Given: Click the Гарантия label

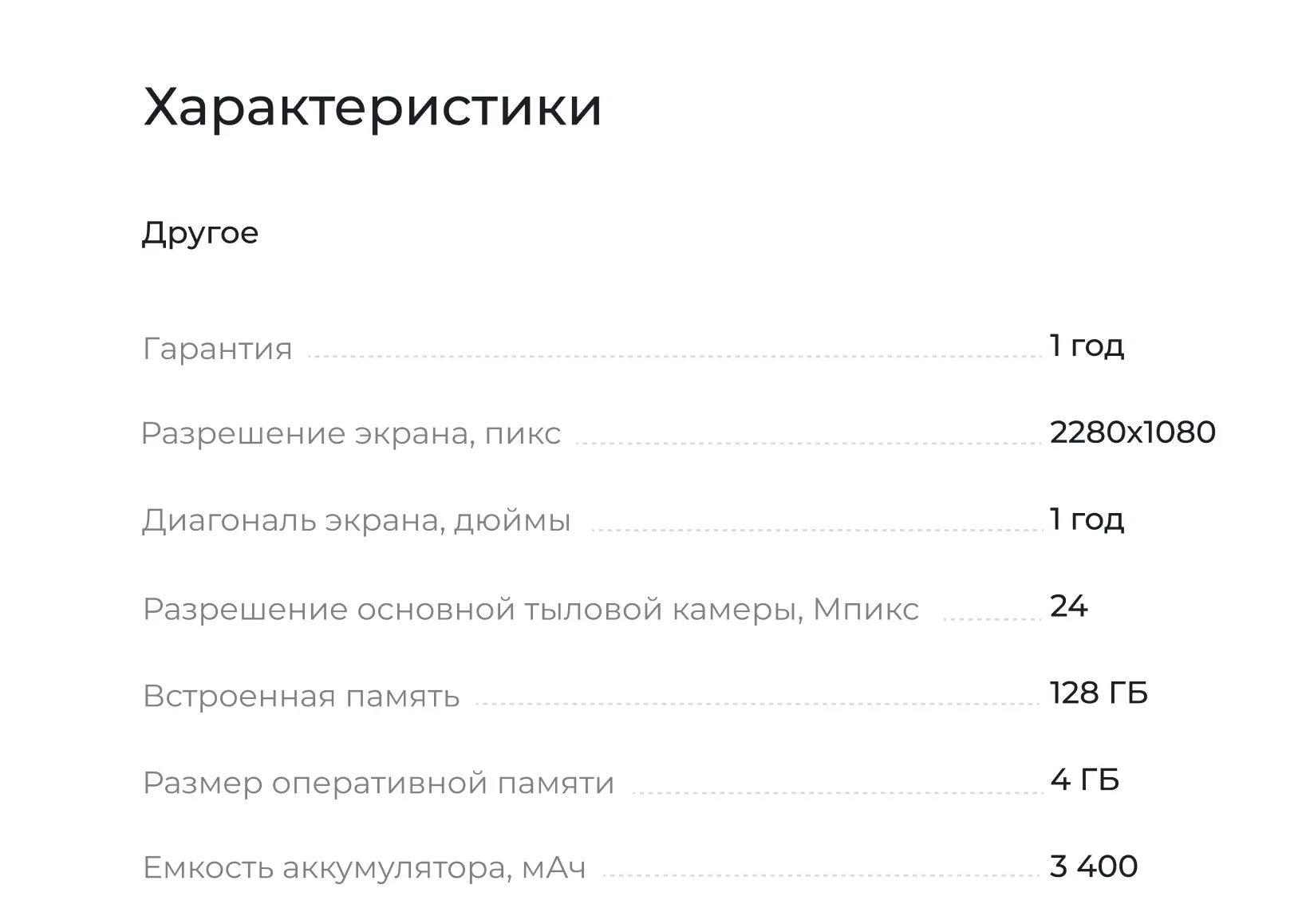Looking at the screenshot, I should coord(218,349).
